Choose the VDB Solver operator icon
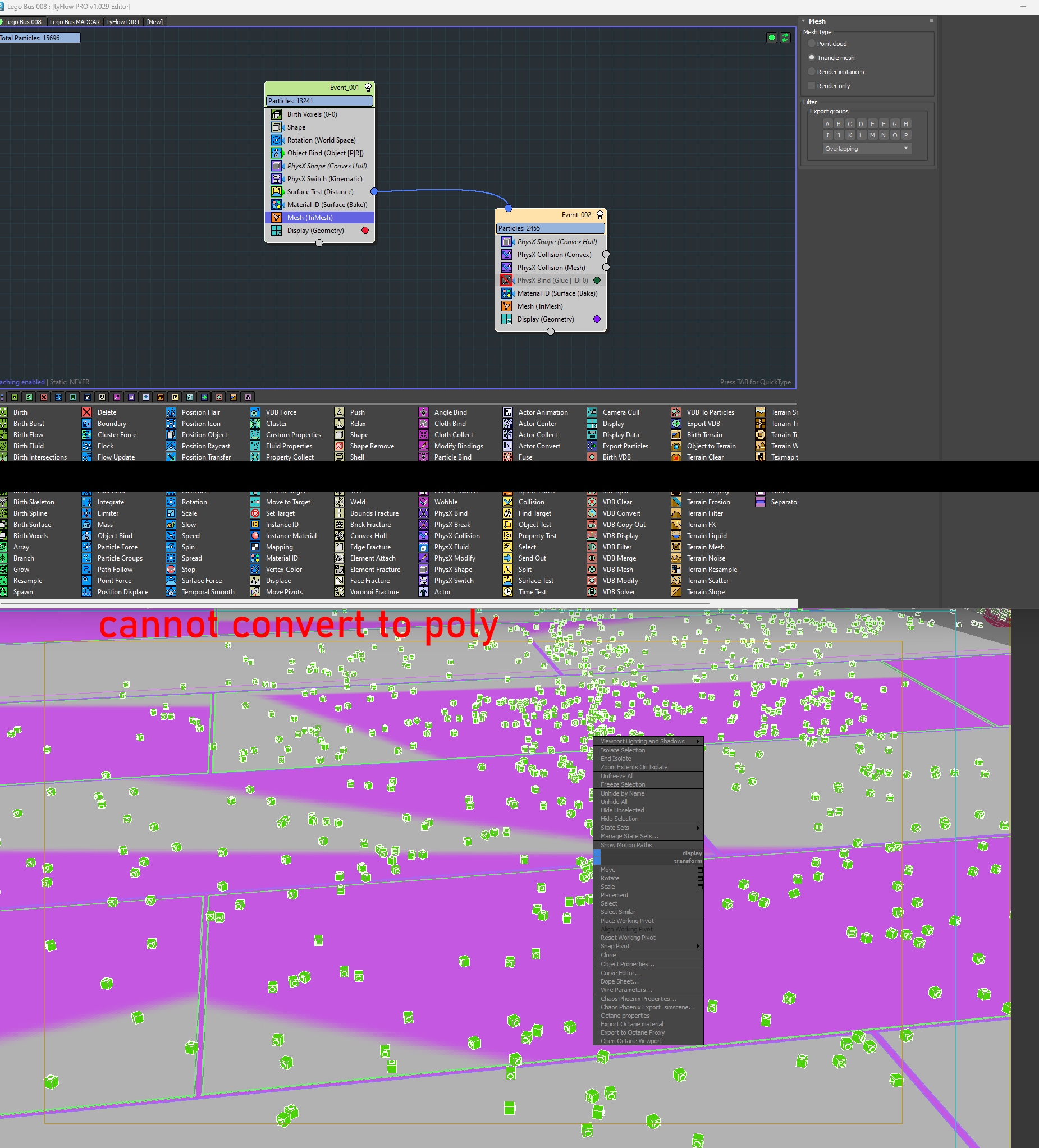Screen dimensions: 1039x1148 click(x=592, y=592)
